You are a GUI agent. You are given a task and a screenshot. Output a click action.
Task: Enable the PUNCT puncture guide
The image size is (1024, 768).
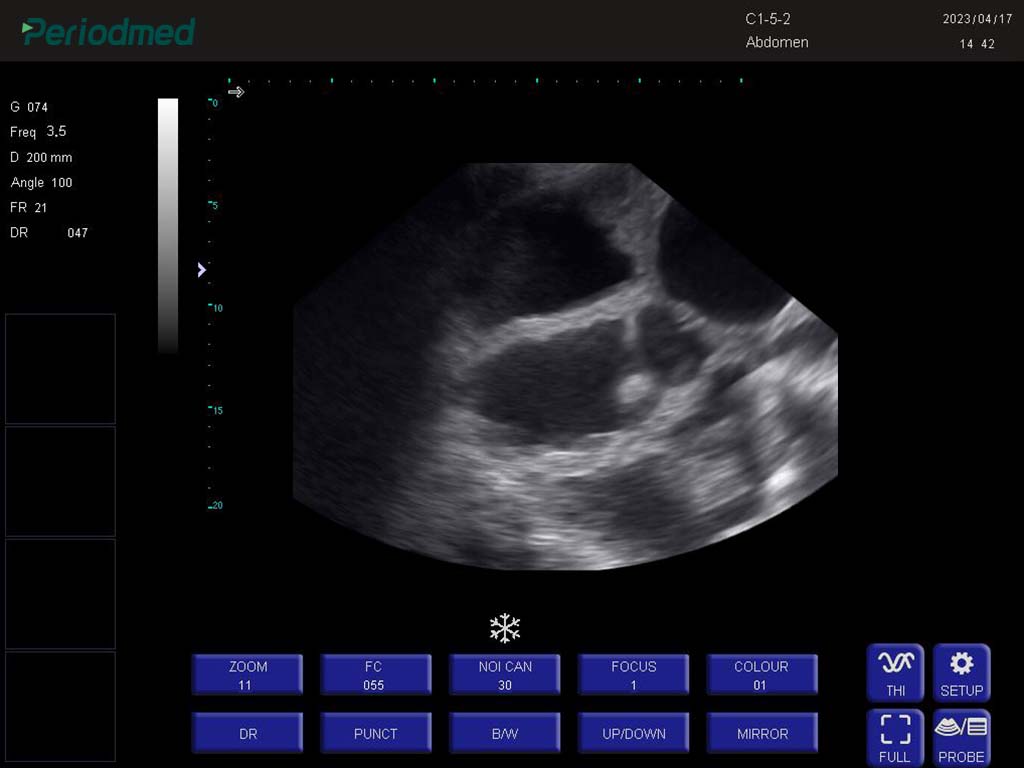click(x=376, y=733)
